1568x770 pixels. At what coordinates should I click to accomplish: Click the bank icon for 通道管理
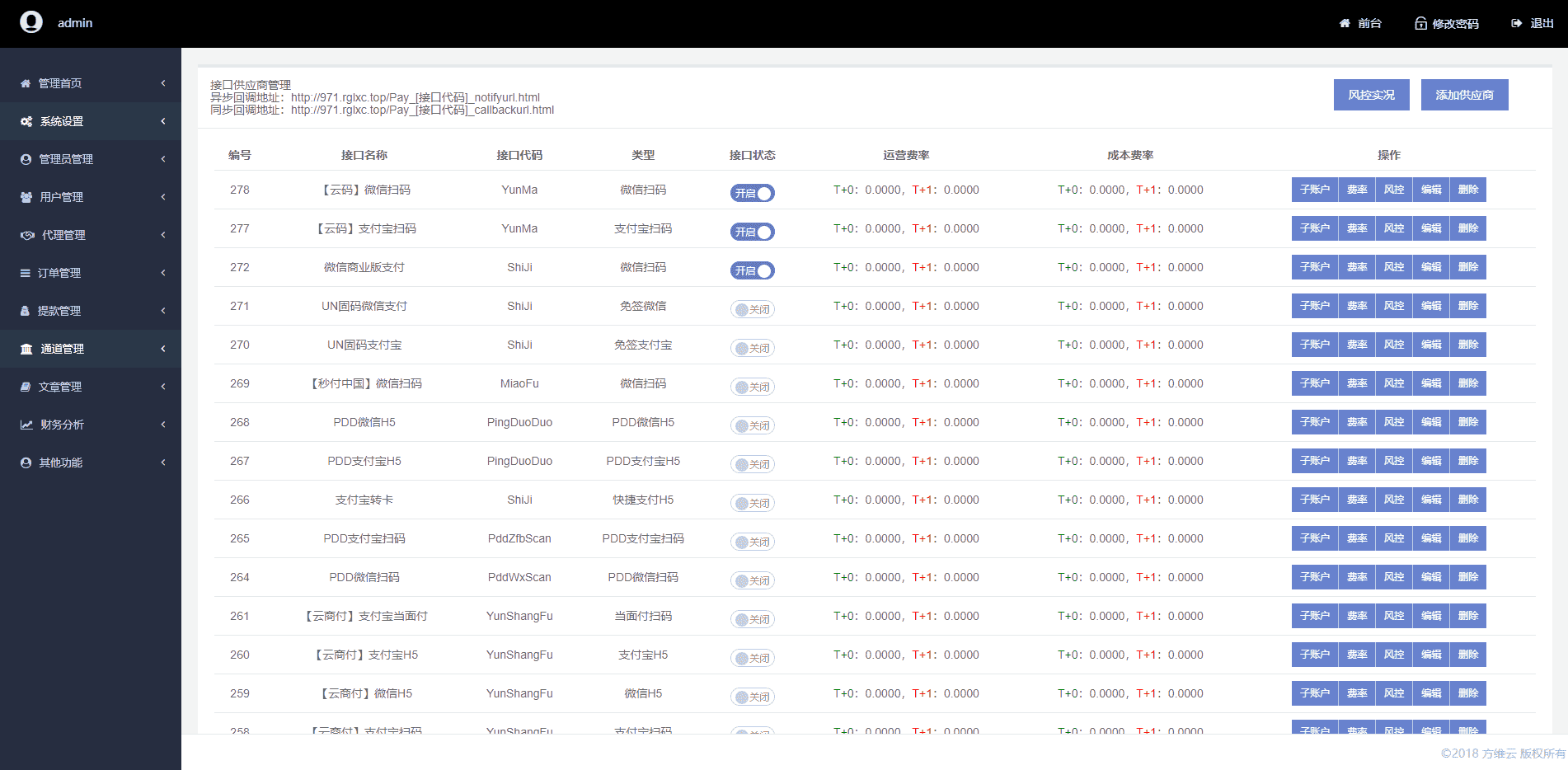click(26, 349)
